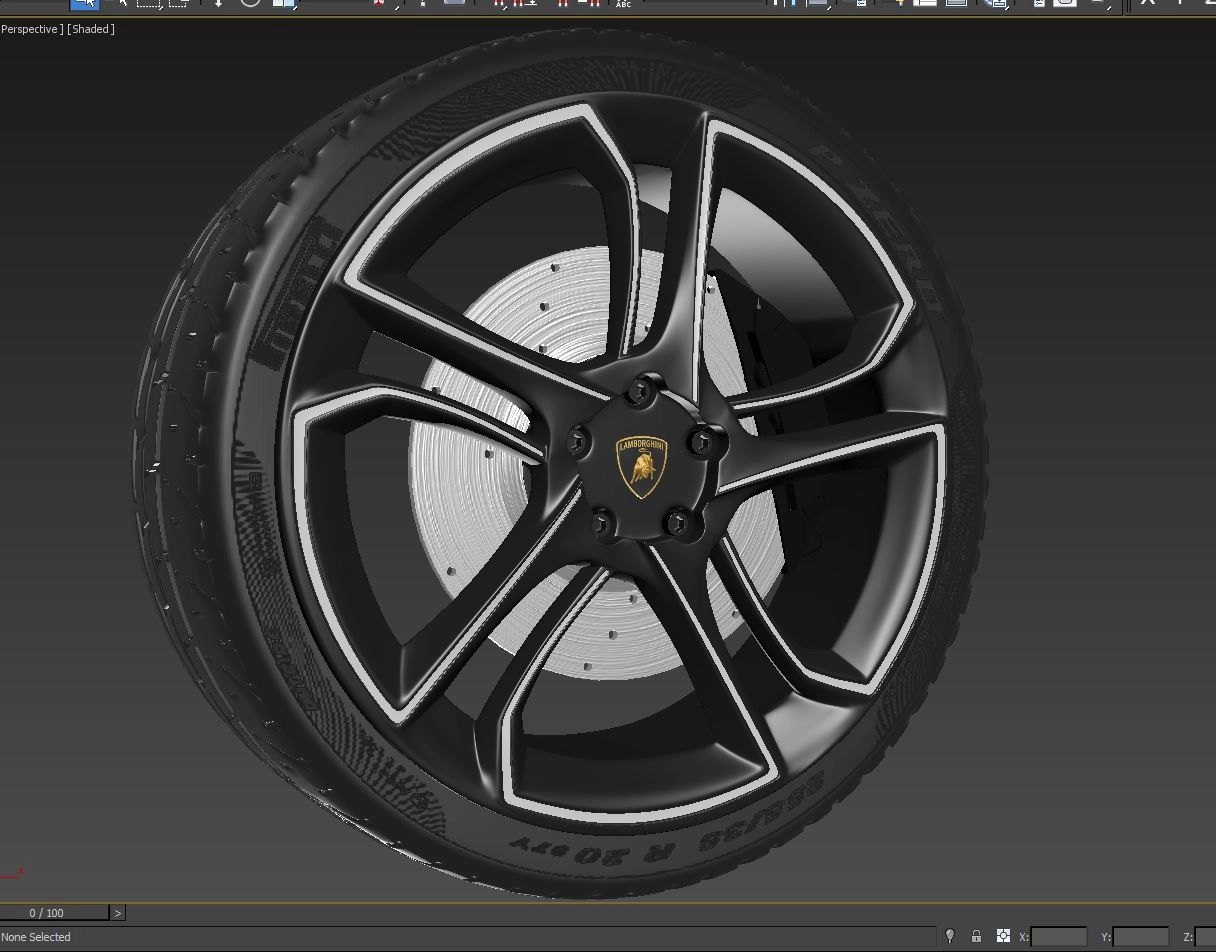Screen dimensions: 1216x952
Task: Select the Select and Move tool
Action: coord(218,3)
